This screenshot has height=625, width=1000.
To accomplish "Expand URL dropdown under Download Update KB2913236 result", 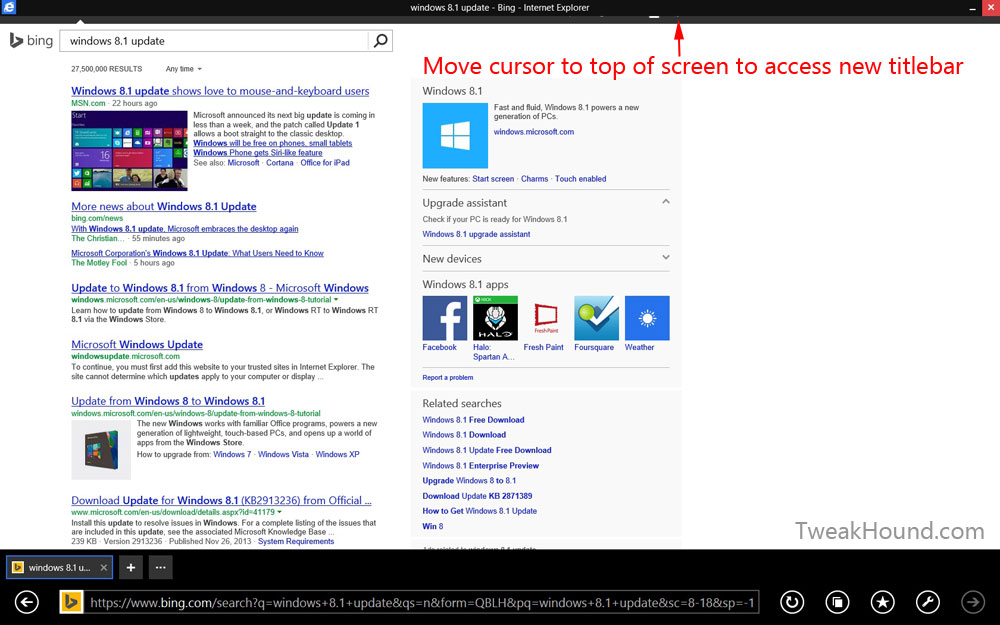I will 279,512.
